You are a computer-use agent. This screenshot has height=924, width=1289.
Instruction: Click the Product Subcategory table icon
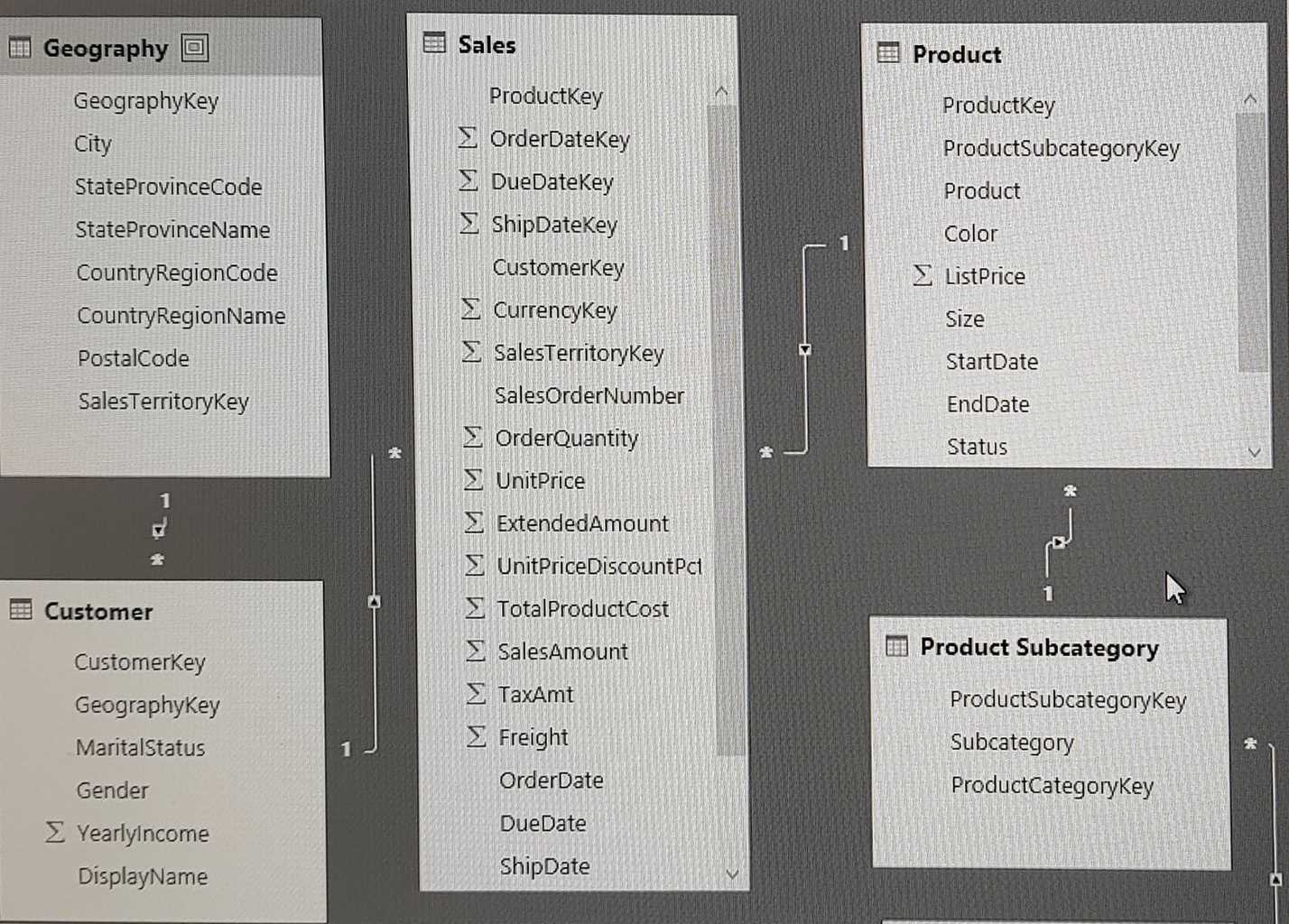(x=896, y=646)
